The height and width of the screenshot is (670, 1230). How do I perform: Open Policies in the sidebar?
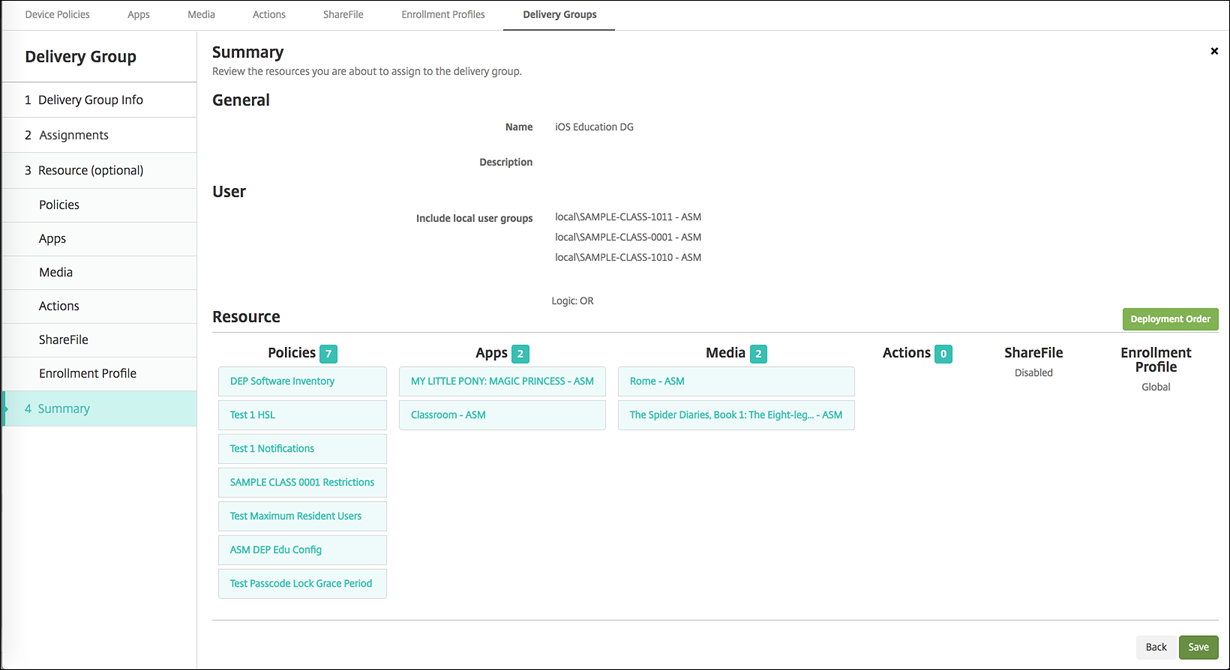tap(99, 205)
